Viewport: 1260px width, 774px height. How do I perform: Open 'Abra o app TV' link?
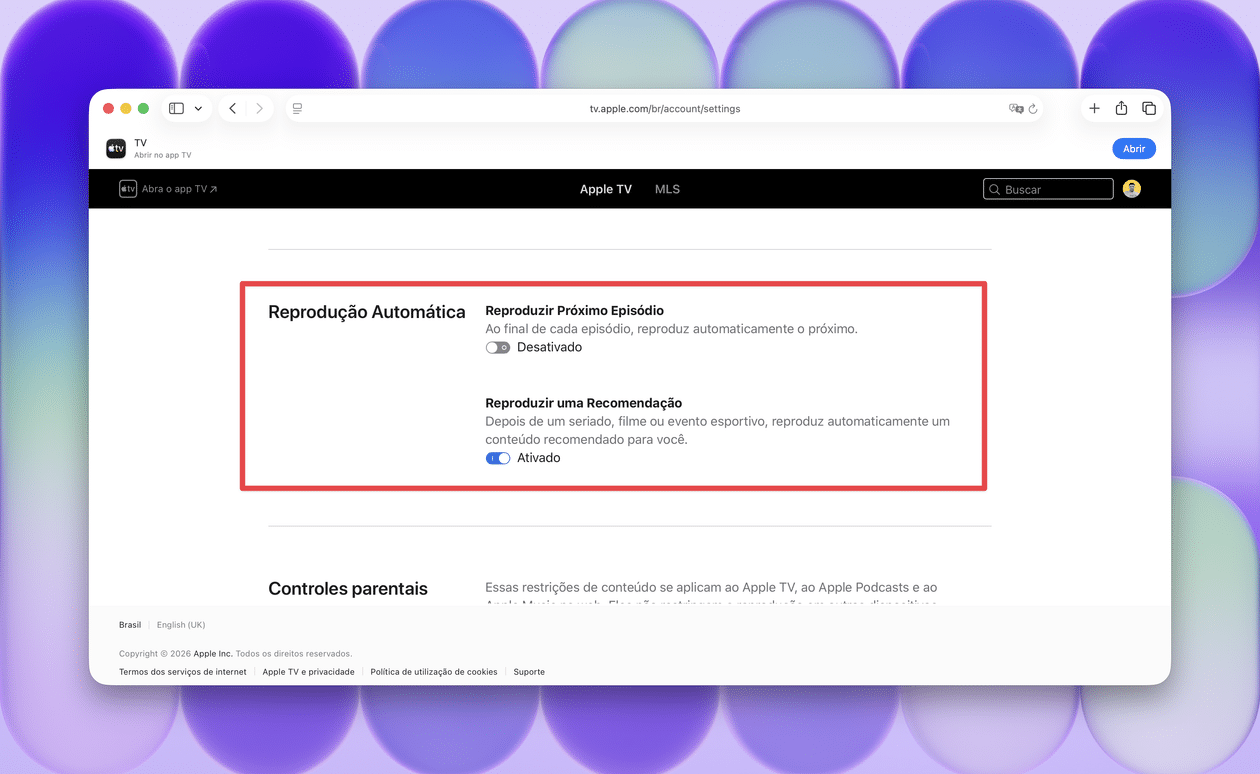coord(168,189)
